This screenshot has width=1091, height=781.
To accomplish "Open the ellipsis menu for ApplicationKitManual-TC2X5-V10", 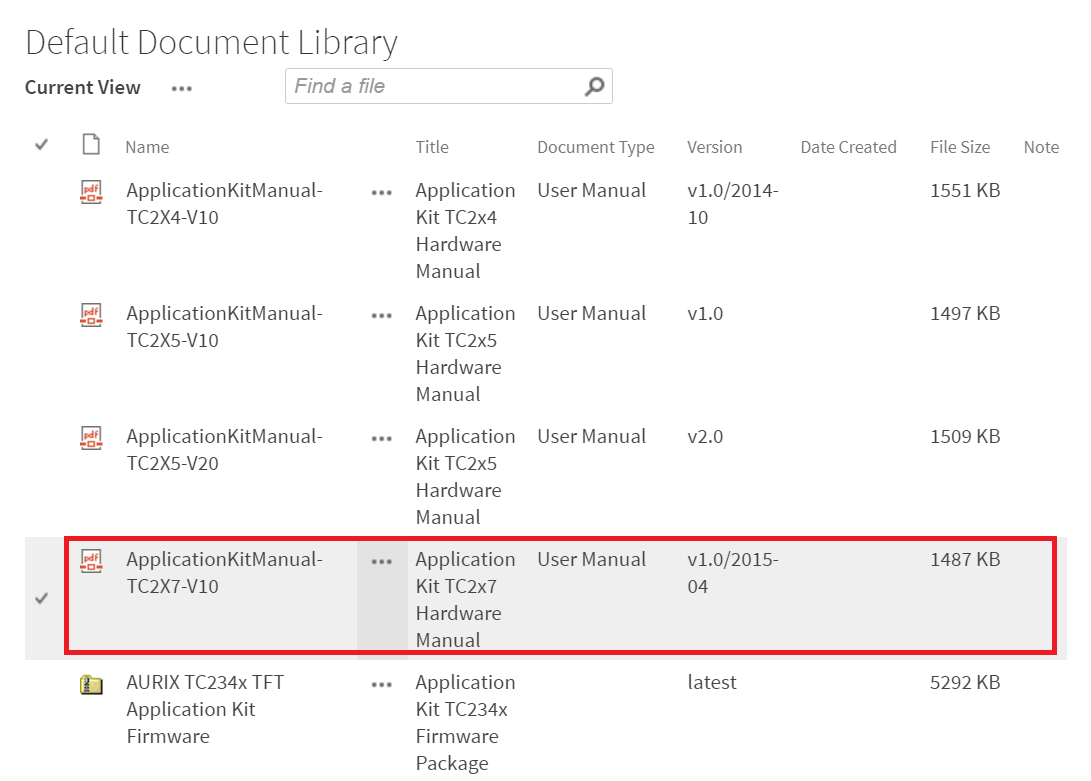I will [381, 316].
